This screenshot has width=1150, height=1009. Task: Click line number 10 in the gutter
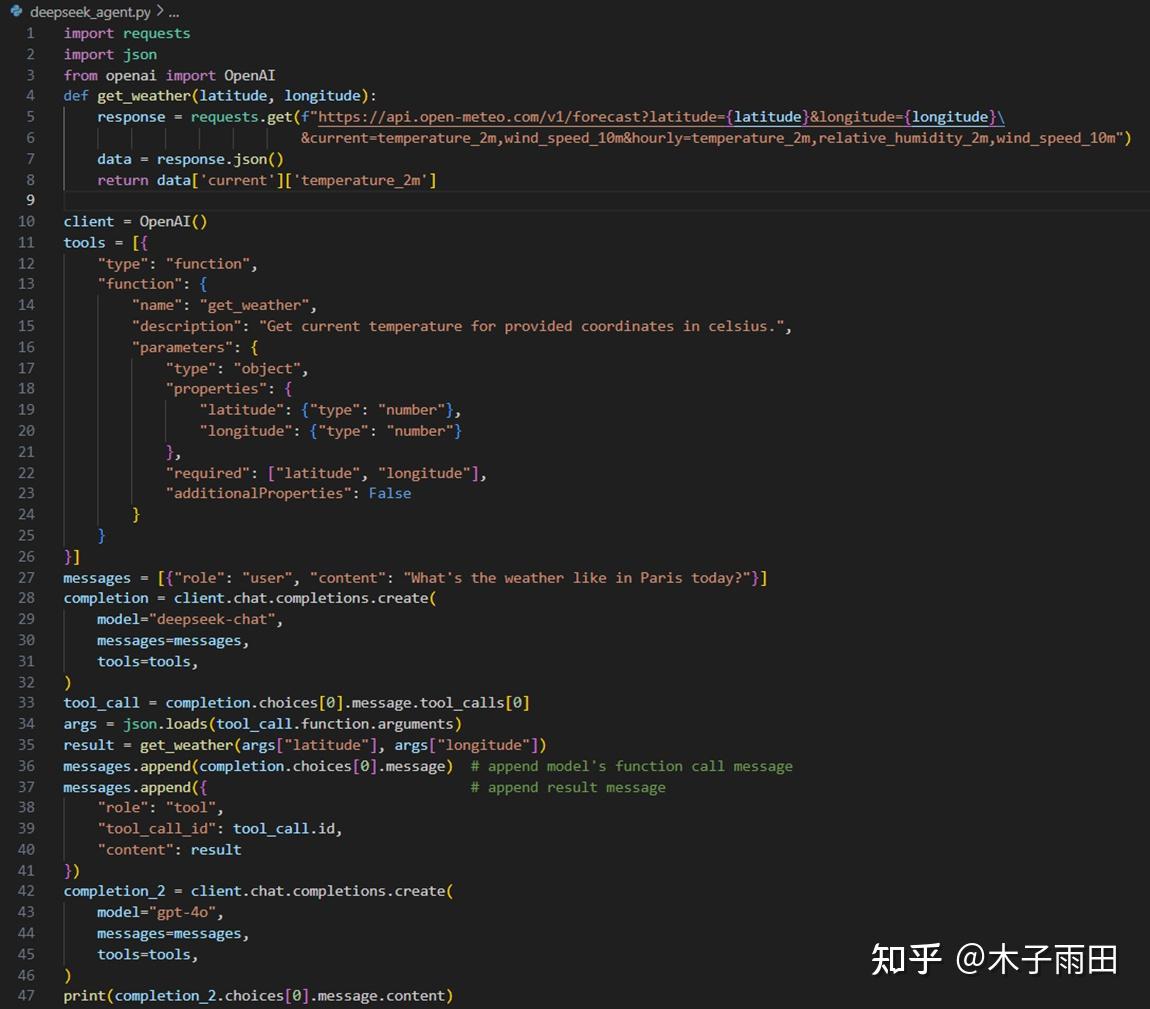pyautogui.click(x=27, y=220)
